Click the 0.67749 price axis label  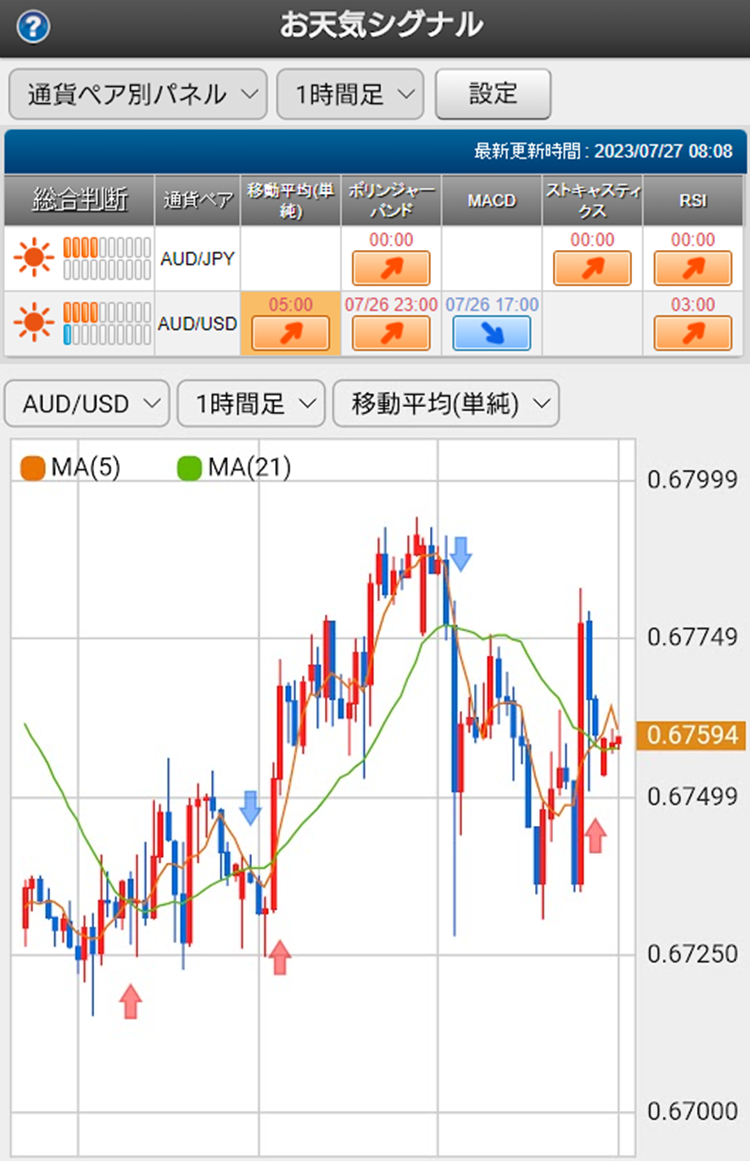(x=692, y=637)
